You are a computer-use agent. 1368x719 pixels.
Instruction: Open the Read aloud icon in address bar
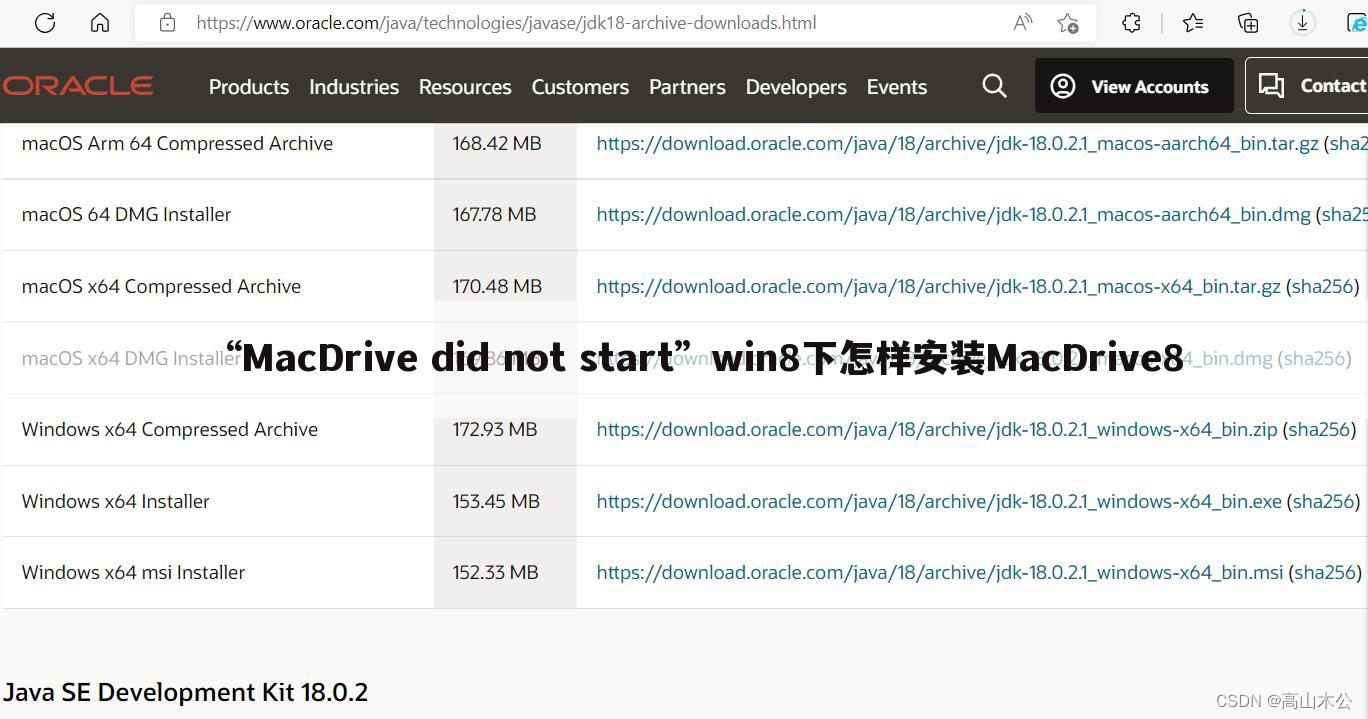click(1022, 22)
